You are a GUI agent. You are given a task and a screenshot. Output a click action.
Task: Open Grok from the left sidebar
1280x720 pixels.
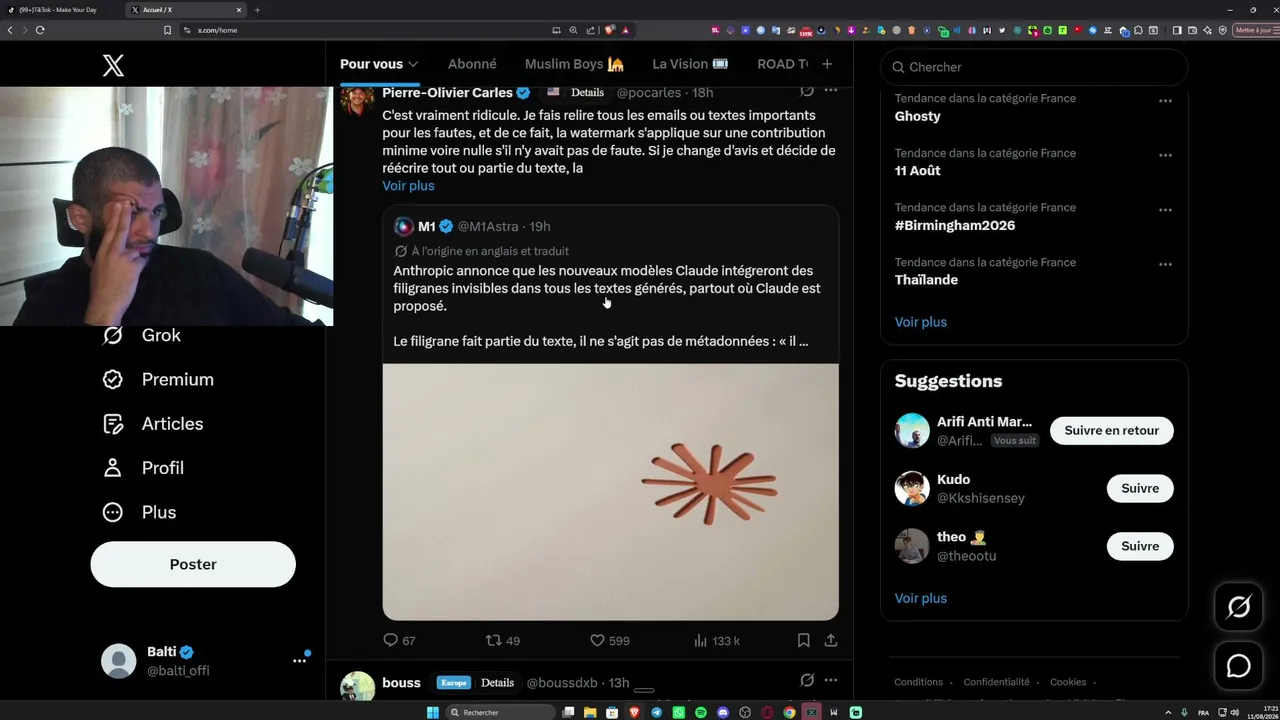[142, 336]
